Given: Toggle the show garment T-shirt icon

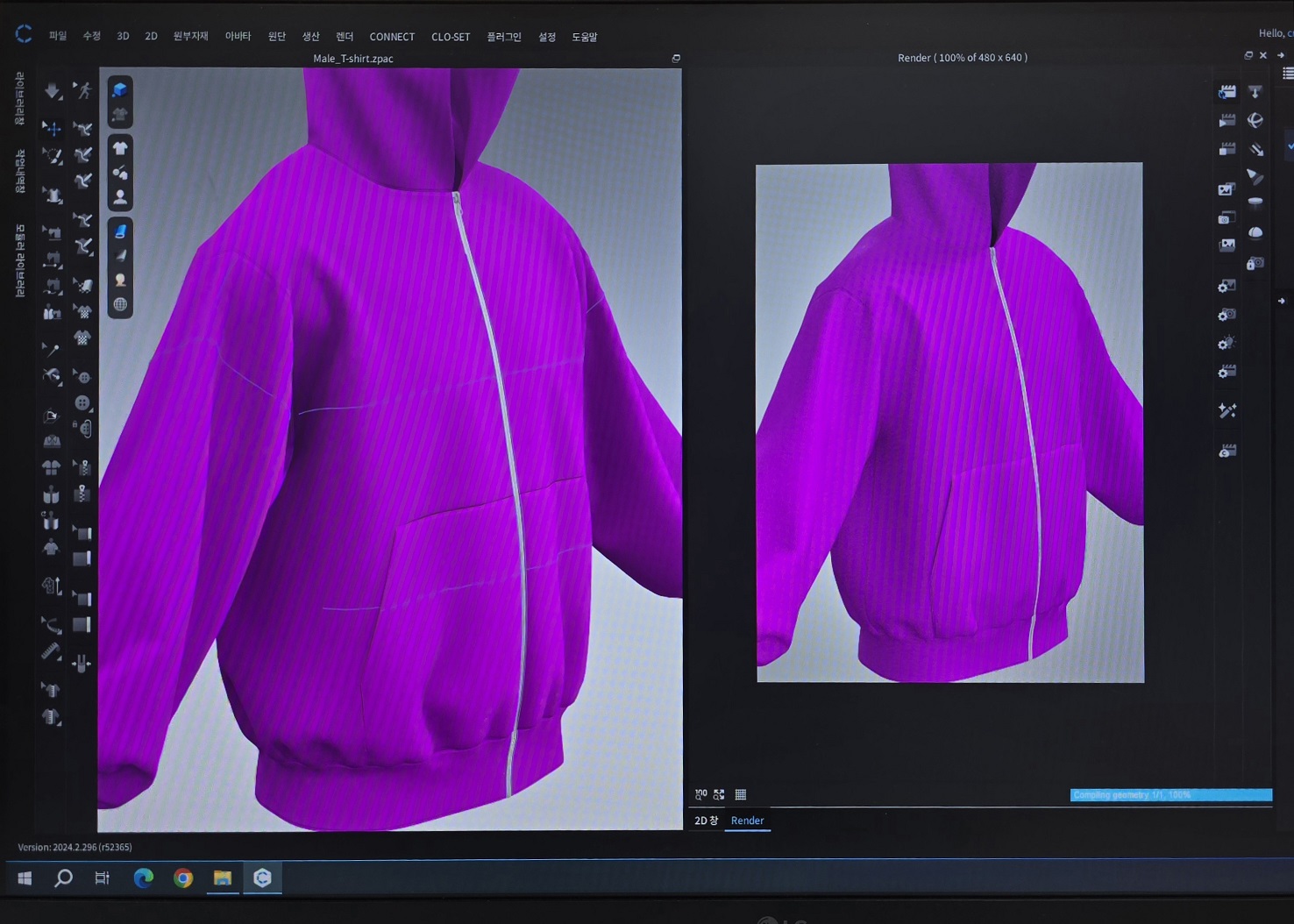Looking at the screenshot, I should click(120, 148).
